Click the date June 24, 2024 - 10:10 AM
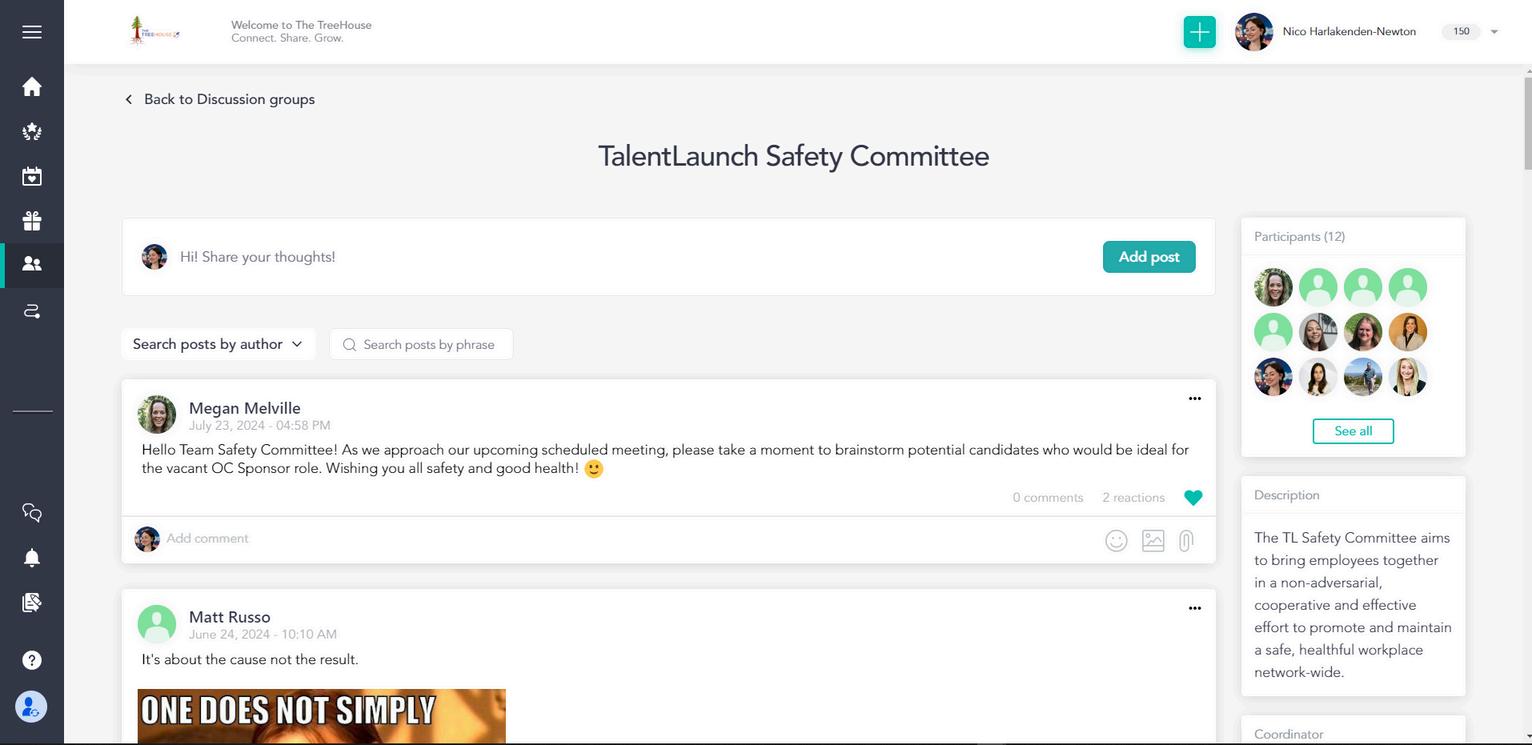1532x745 pixels. click(263, 635)
